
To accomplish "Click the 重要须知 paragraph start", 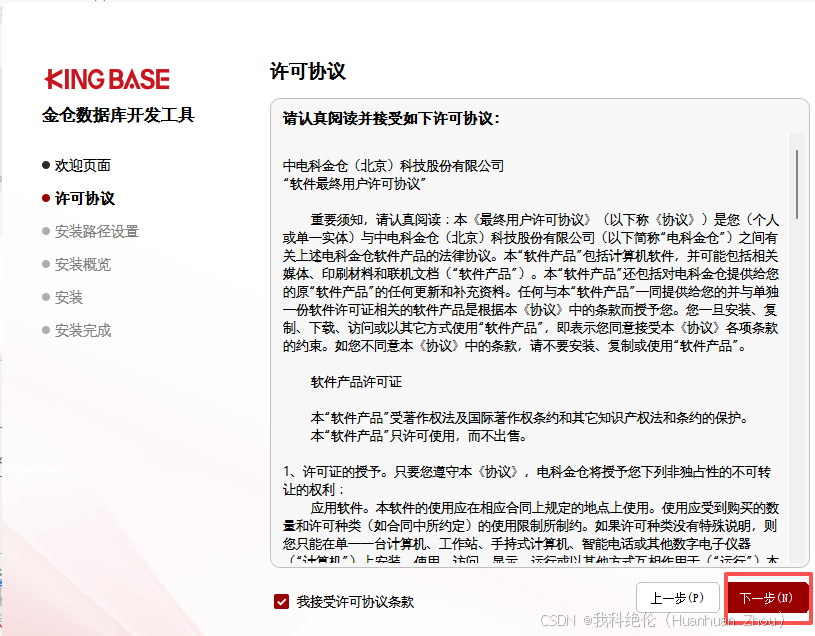I will point(530,283).
